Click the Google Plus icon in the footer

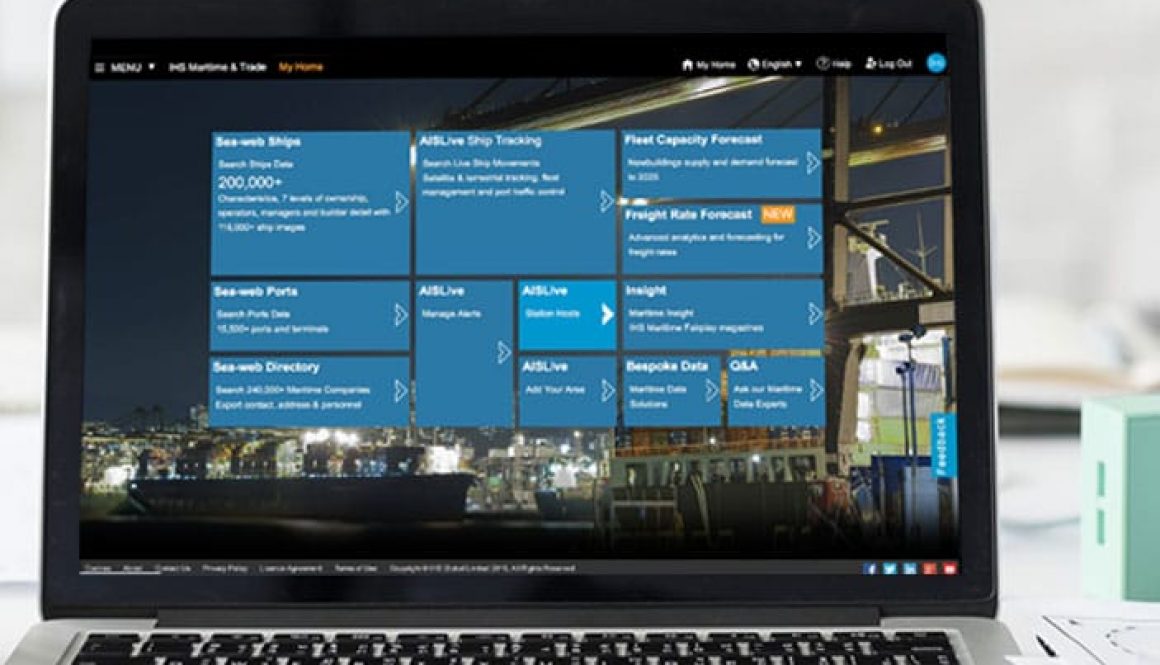(930, 568)
